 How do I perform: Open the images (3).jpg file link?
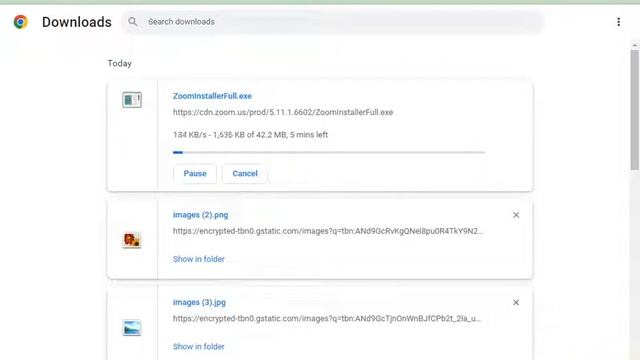click(x=199, y=302)
